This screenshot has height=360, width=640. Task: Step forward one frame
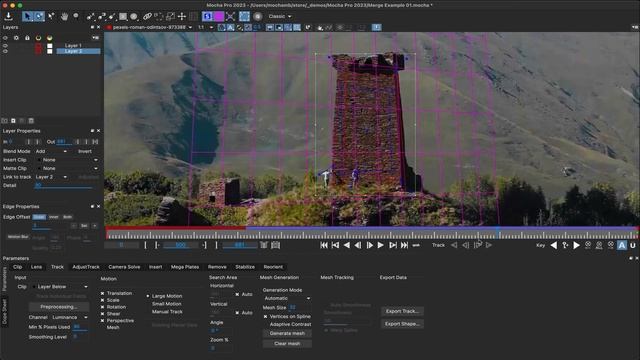tap(369, 245)
